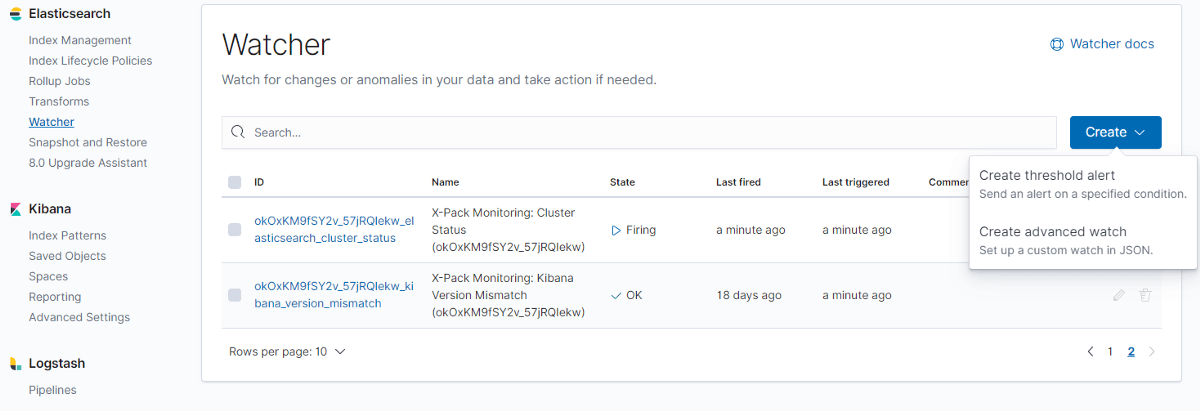Select the elasticsearch_cluster_status watch checkbox
This screenshot has width=1200, height=411.
coord(235,230)
